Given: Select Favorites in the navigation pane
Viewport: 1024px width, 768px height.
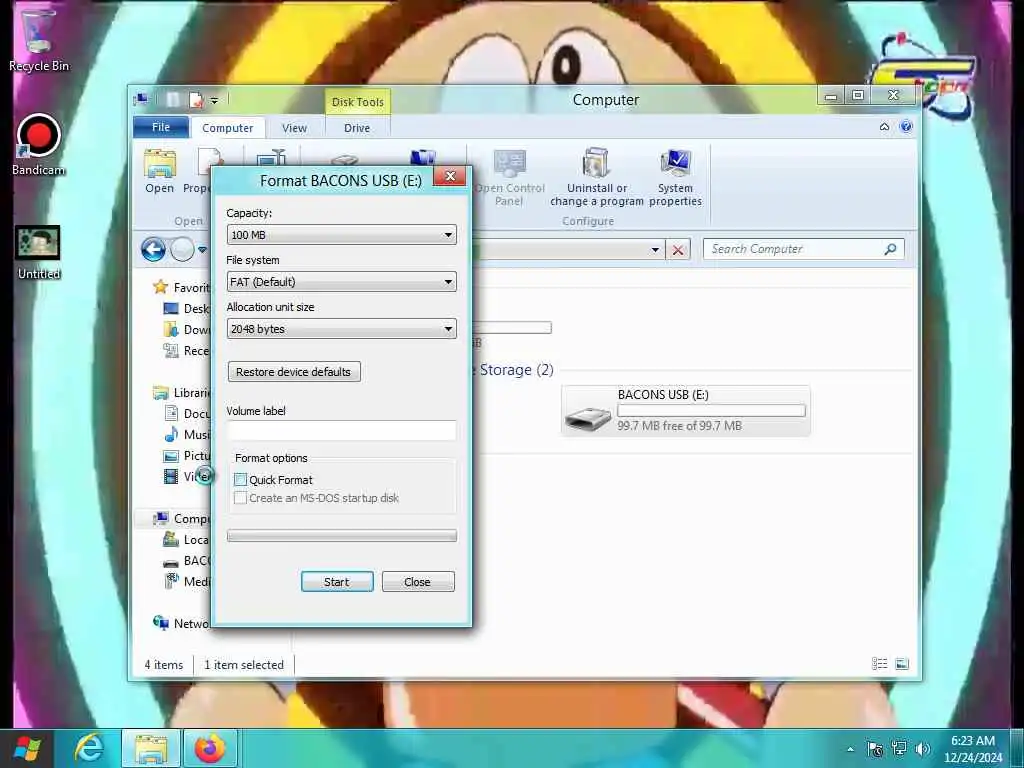Looking at the screenshot, I should [x=182, y=287].
